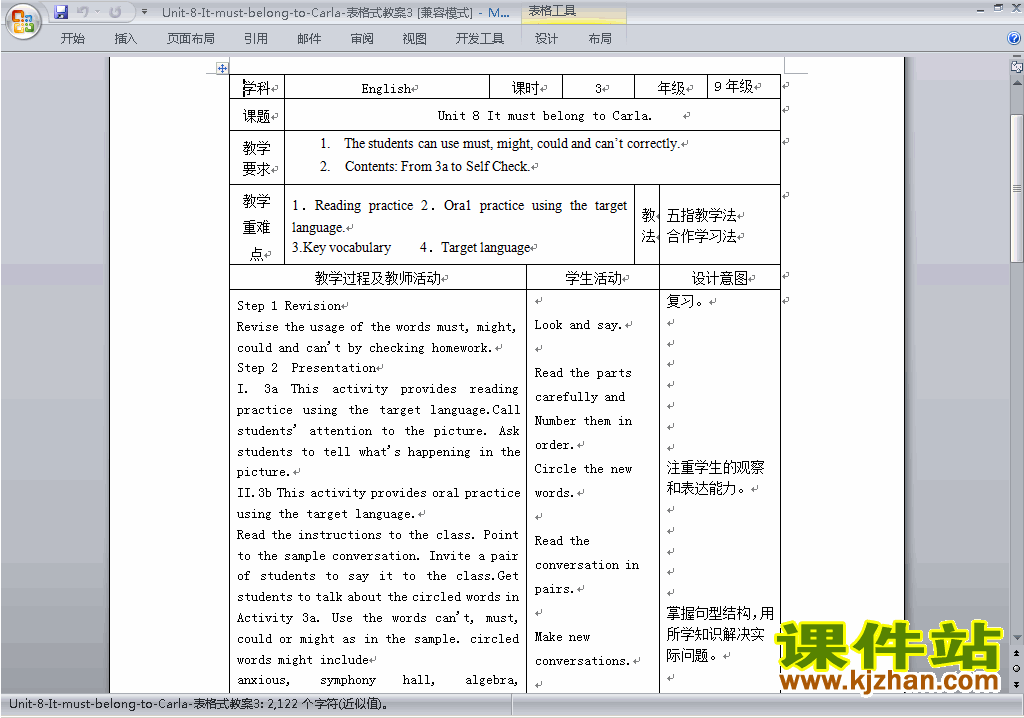1024x718 pixels.
Task: Click the vertical scrollbar up arrow
Action: [1017, 83]
